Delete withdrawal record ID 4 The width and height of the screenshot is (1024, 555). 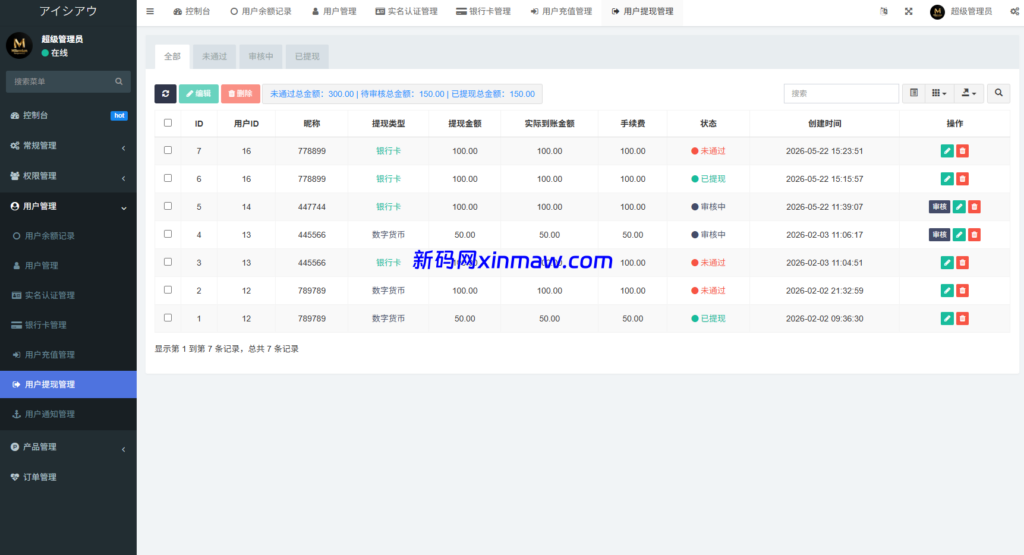pyautogui.click(x=974, y=234)
